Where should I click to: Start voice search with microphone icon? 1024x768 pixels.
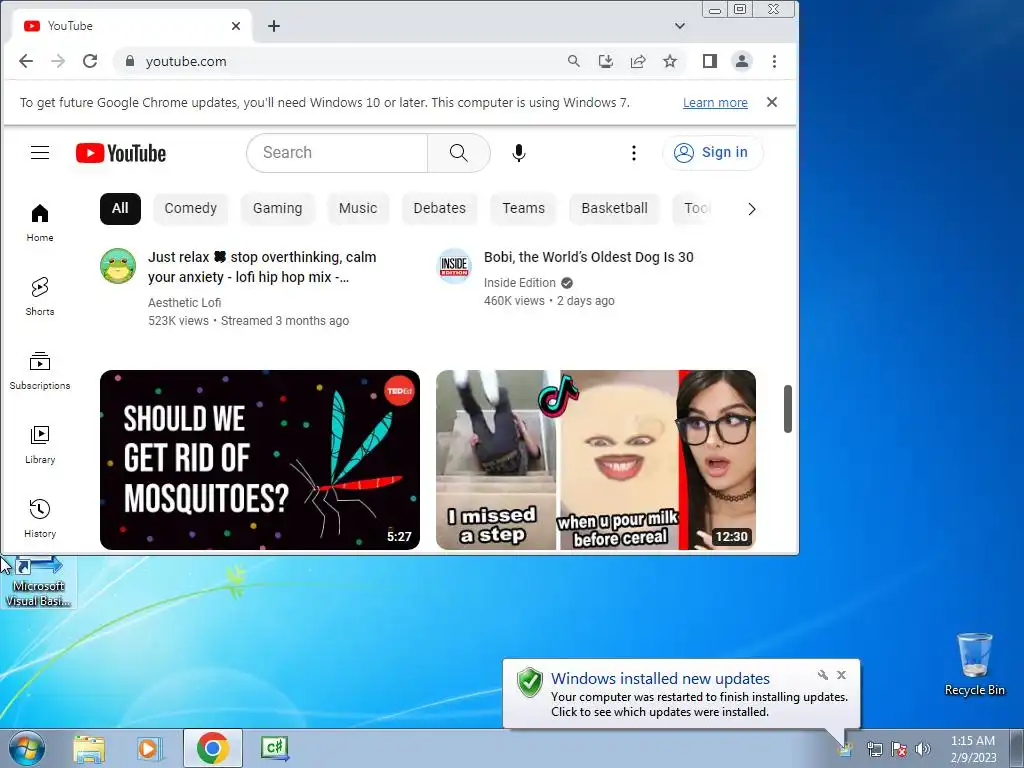519,153
